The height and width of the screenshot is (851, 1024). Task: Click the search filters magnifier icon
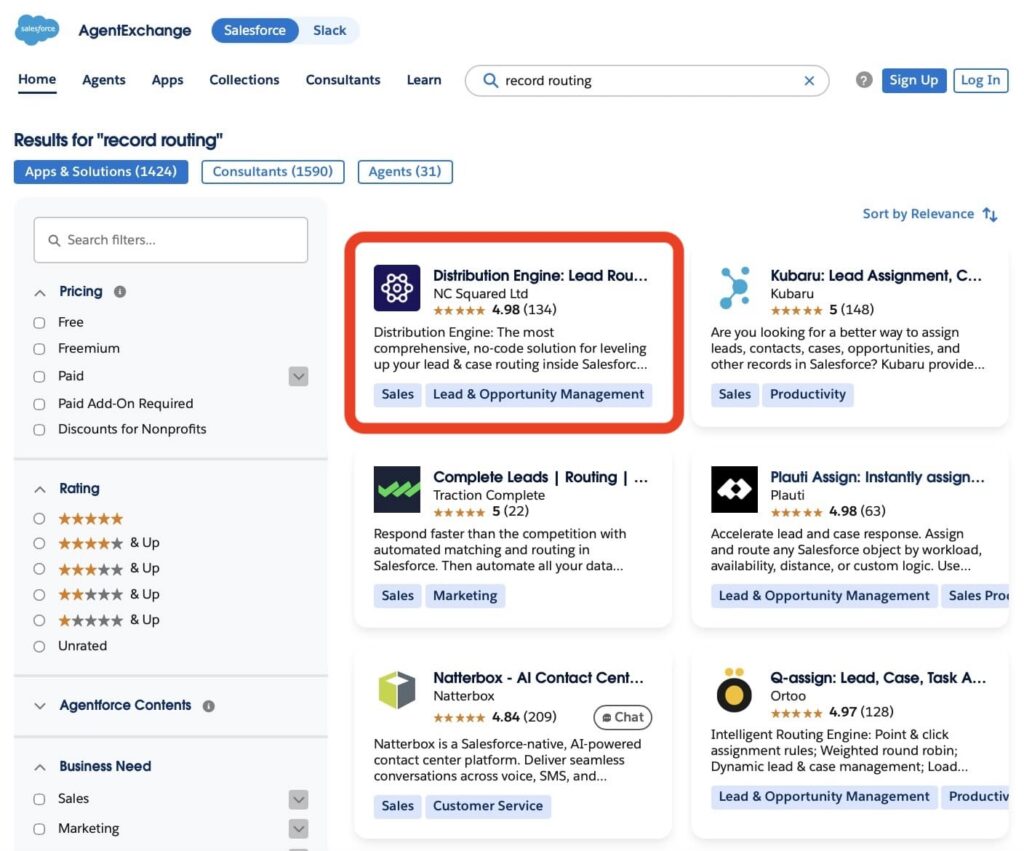[54, 240]
